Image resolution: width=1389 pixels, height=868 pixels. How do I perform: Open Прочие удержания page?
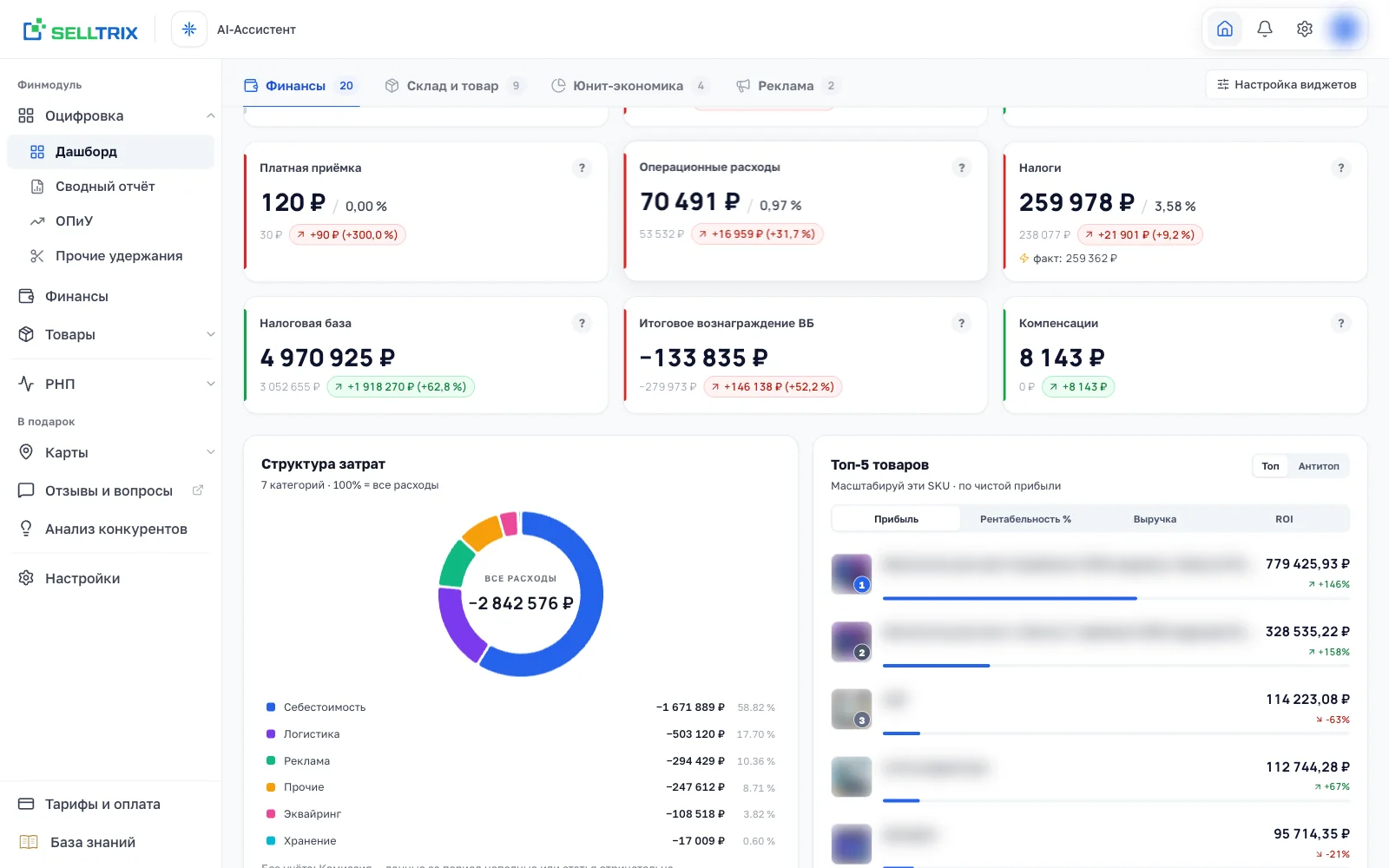(110, 256)
